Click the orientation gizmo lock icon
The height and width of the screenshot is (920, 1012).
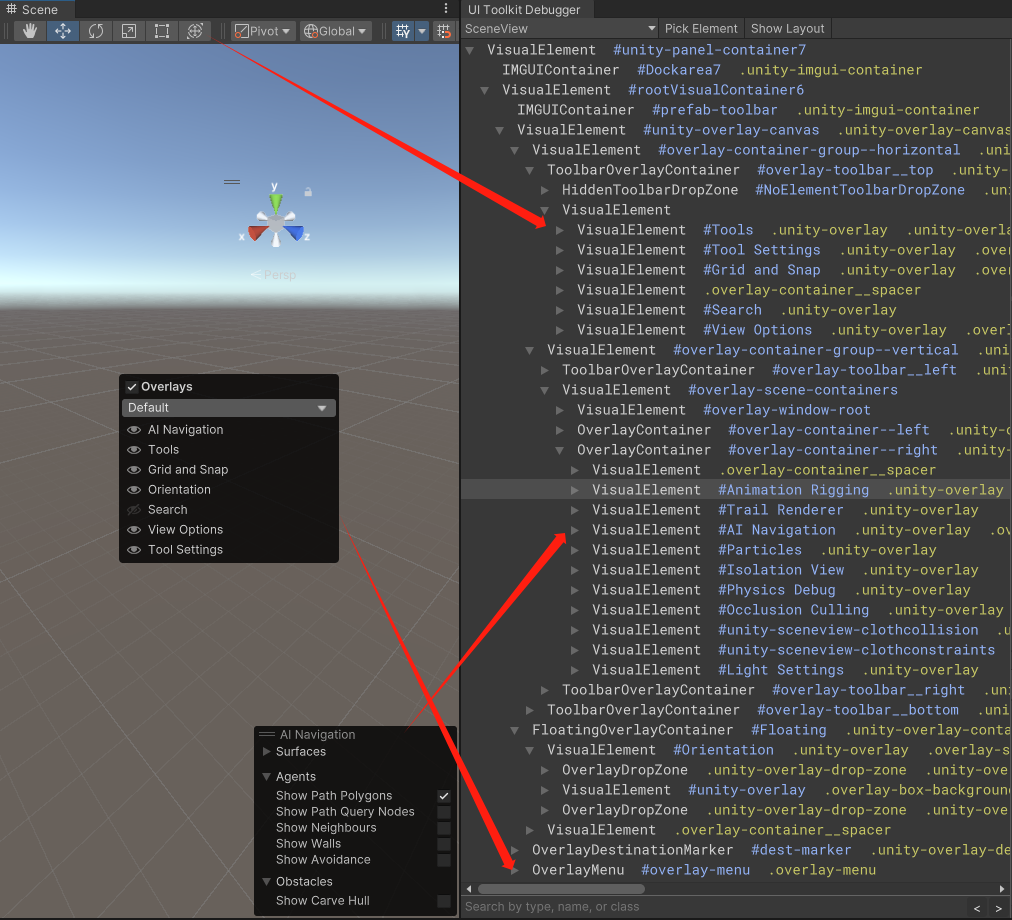point(308,192)
